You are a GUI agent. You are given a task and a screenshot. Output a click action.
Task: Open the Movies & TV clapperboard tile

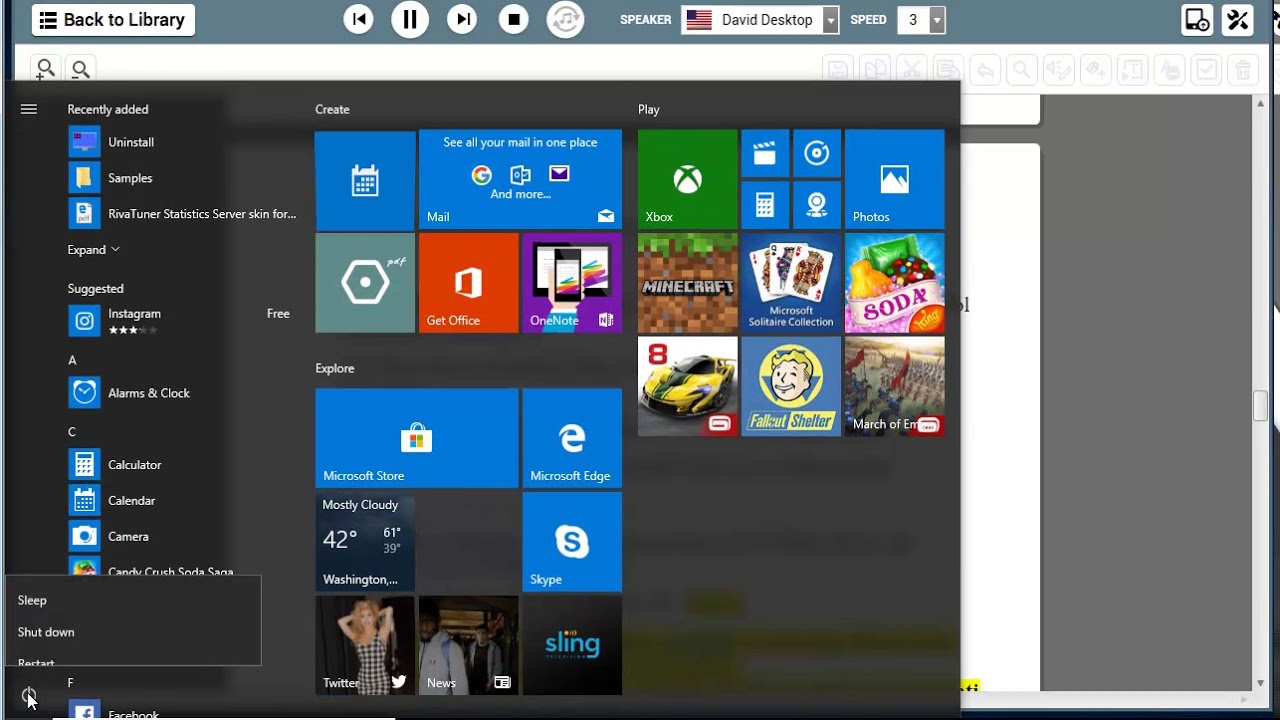[x=765, y=154]
